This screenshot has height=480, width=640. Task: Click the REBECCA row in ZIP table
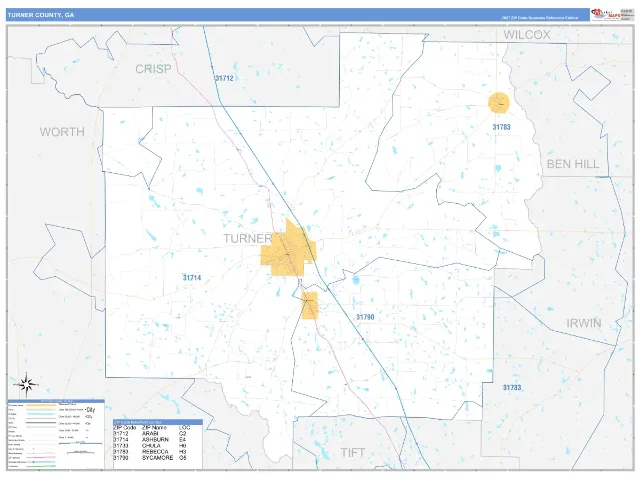[151, 452]
